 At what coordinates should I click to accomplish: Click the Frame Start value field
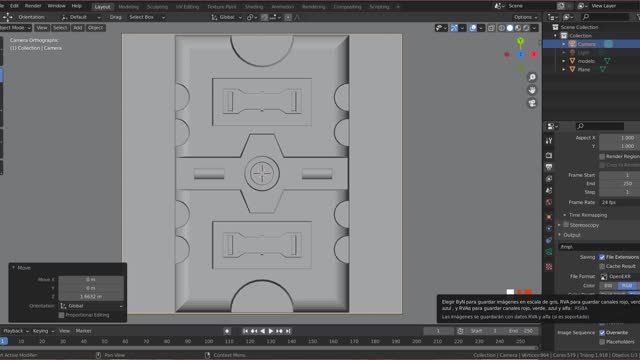(620, 175)
